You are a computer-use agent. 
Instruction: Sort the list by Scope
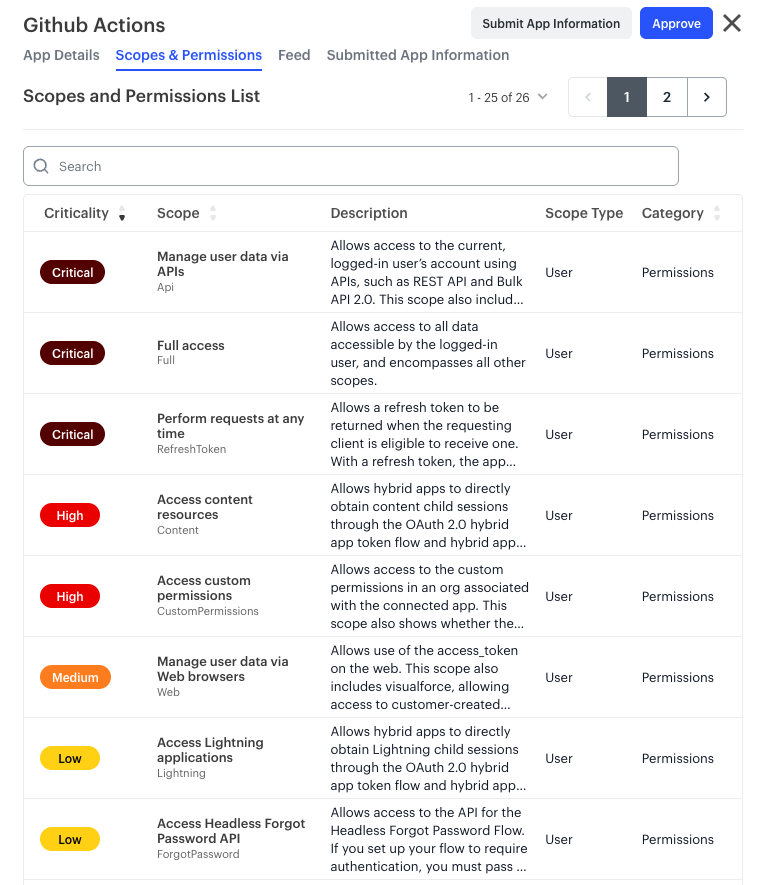point(213,213)
